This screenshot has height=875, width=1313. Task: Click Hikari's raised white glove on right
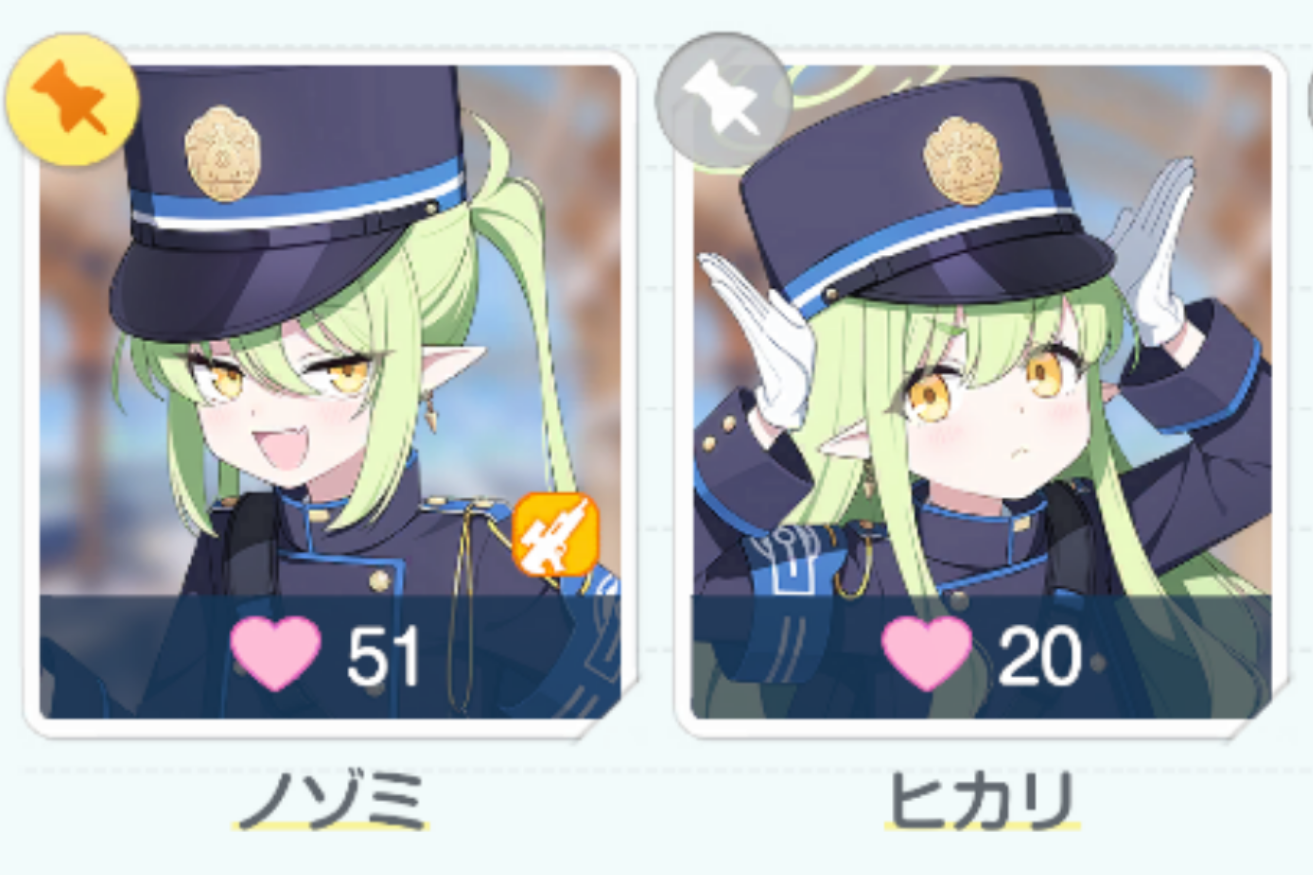click(1155, 253)
